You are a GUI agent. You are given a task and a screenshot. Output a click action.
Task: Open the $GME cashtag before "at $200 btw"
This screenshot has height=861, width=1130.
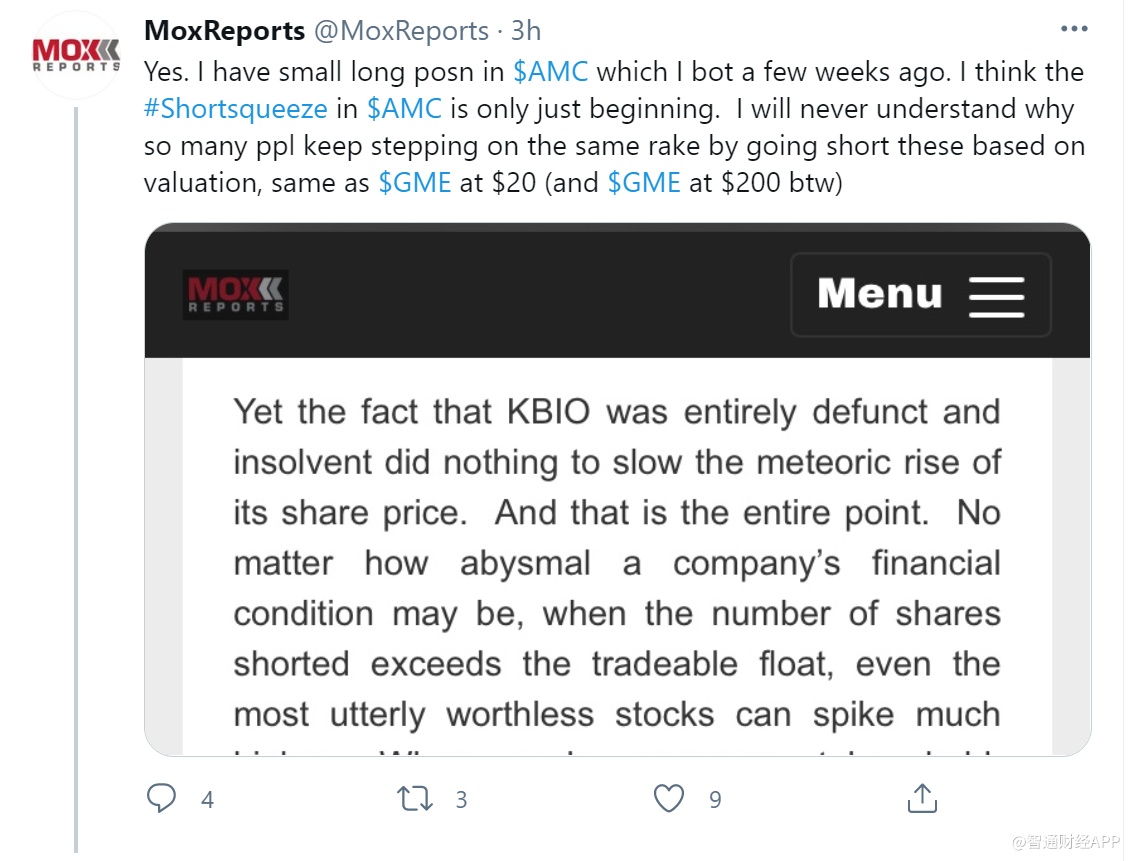[644, 183]
